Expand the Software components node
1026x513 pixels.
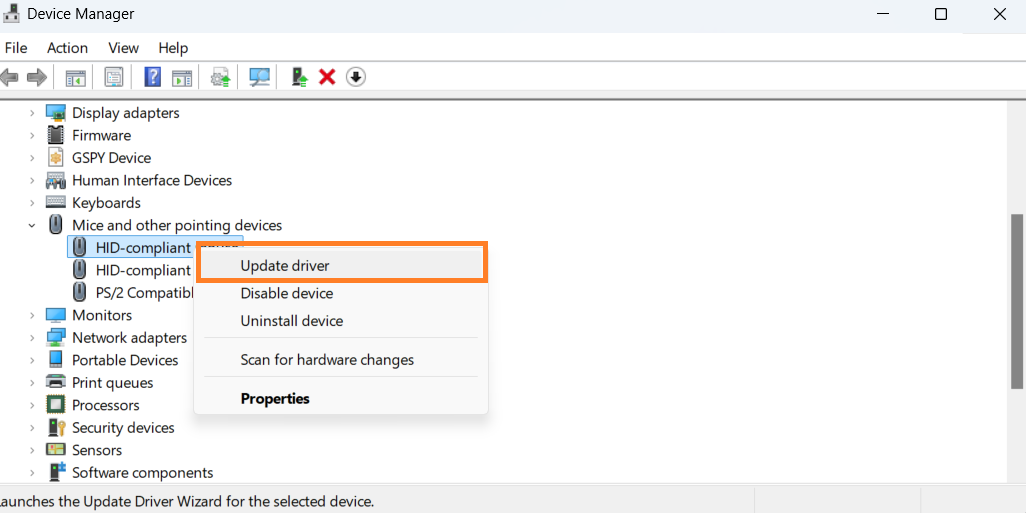(31, 472)
